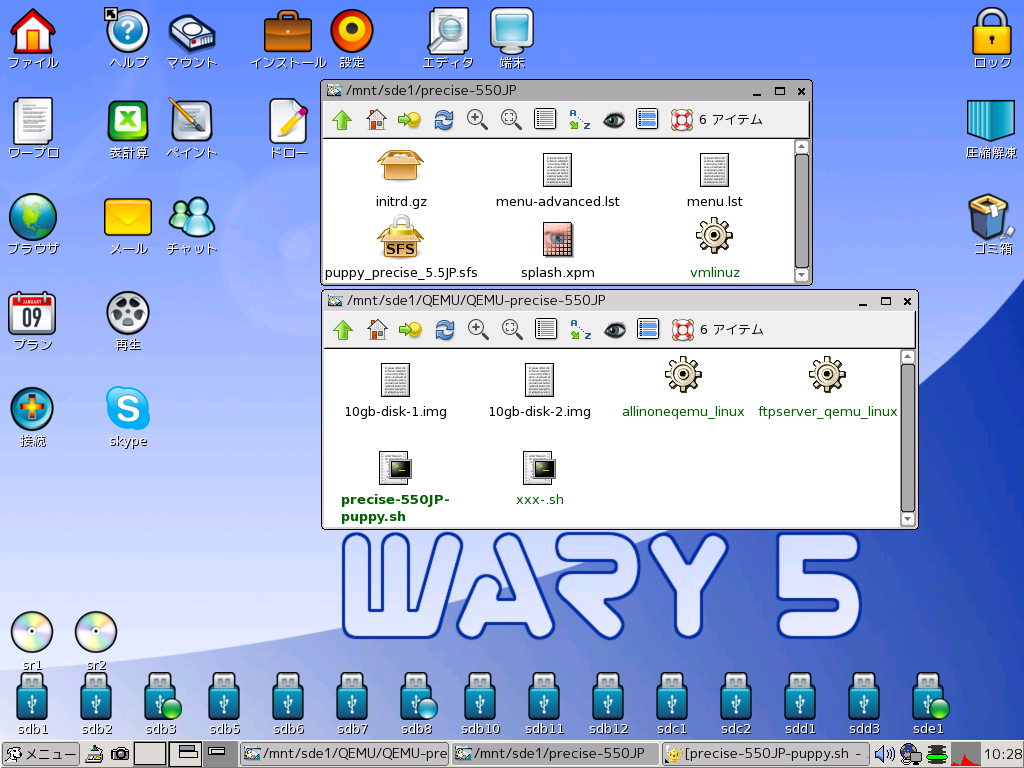Switch to /mnt/sde1/QEMU/QEMU-pre taskbar entry
The width and height of the screenshot is (1024, 768).
[x=344, y=754]
